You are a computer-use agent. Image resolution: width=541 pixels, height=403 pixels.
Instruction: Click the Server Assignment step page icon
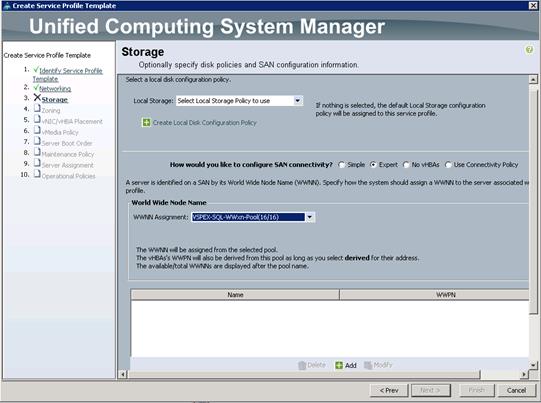point(37,163)
